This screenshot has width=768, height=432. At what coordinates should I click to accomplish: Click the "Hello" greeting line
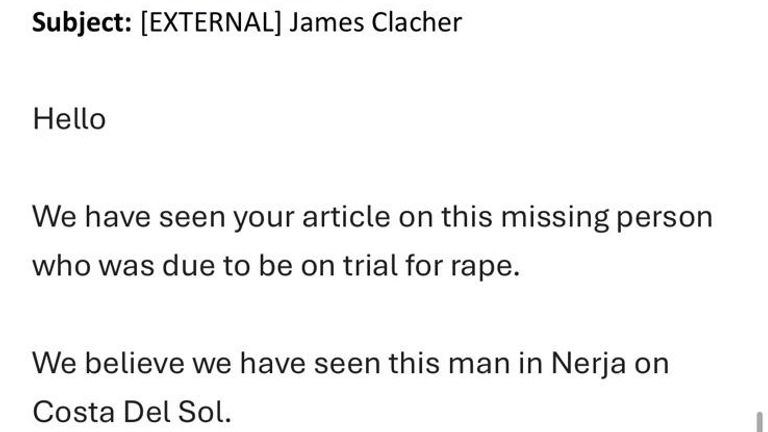(x=69, y=119)
